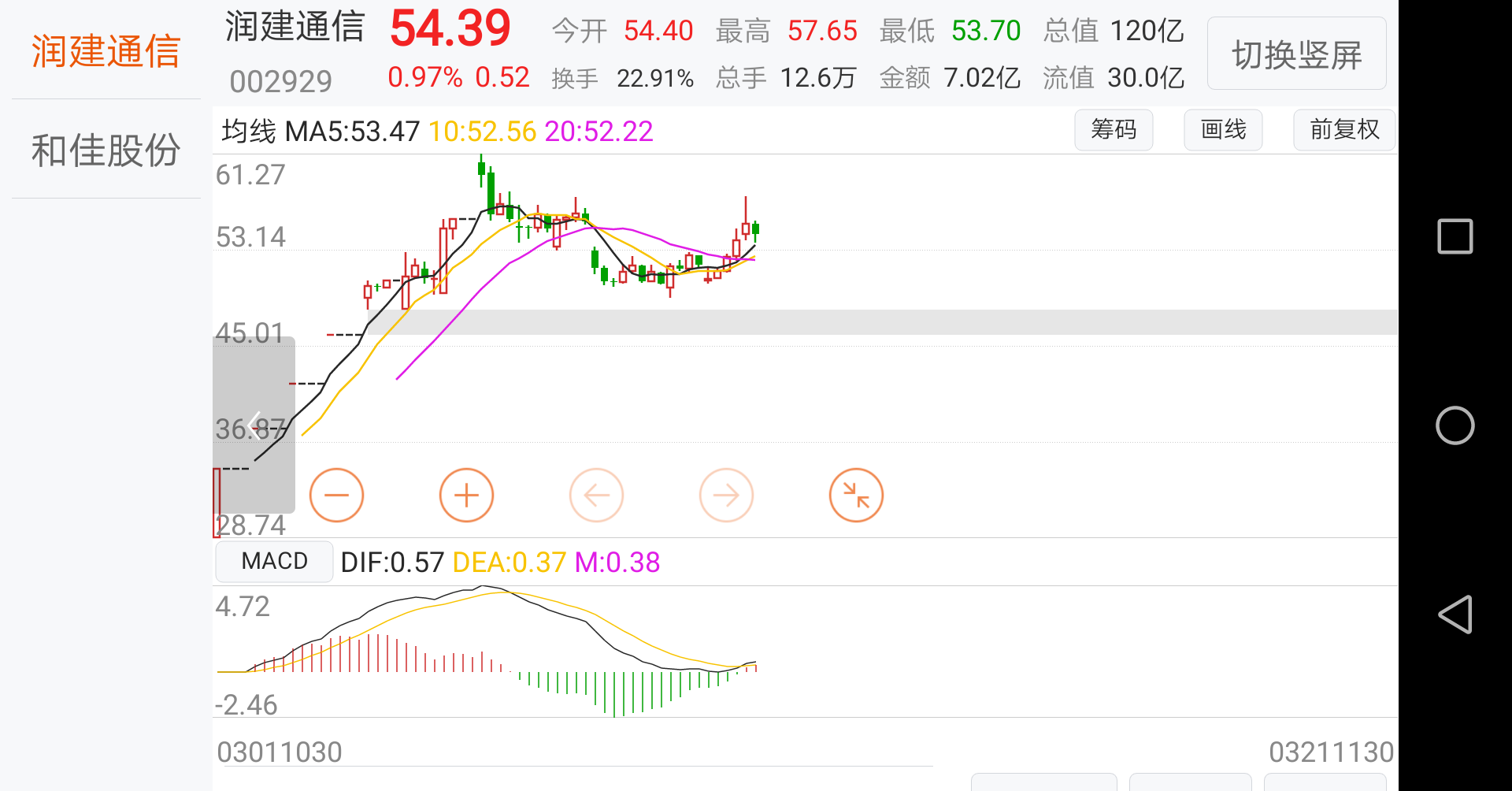
Task: Tap the 换手 22.91% turnover rate
Action: click(623, 78)
